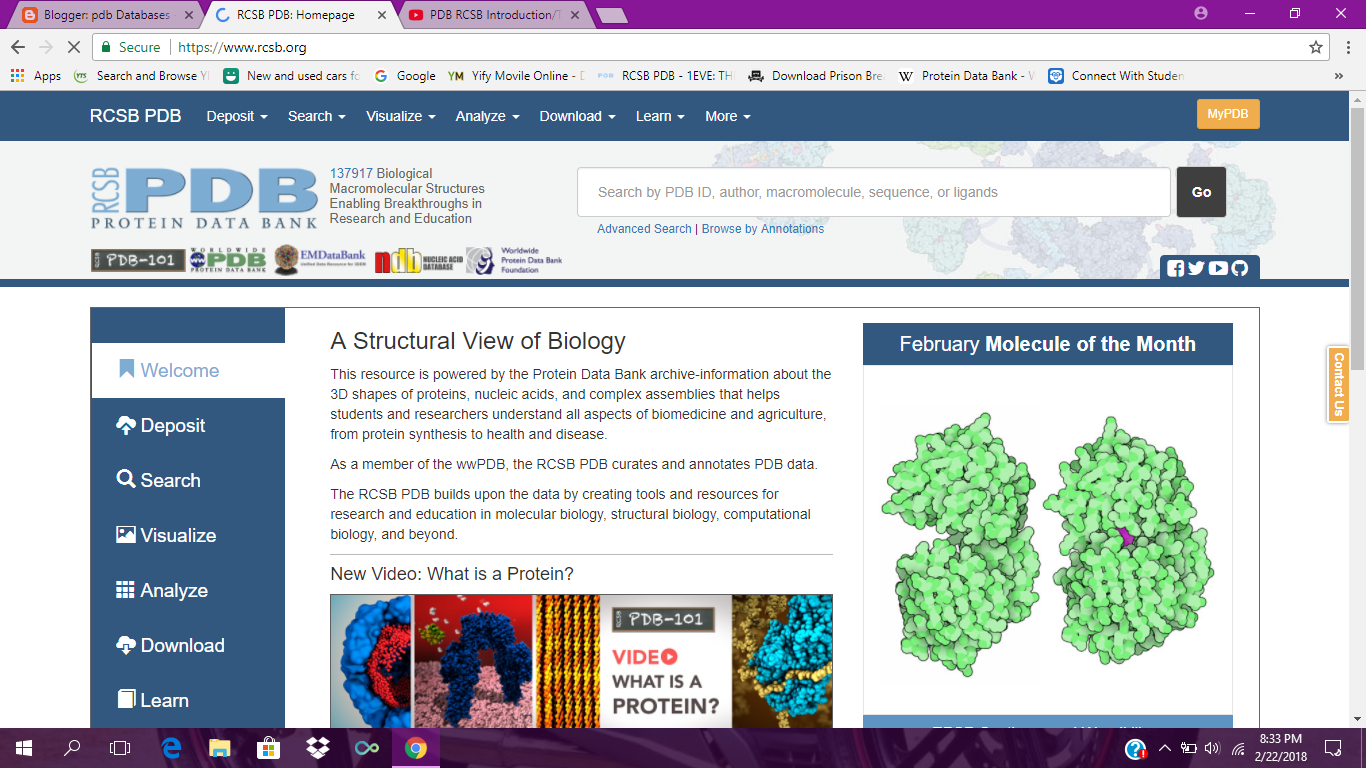Screen dimensions: 1366x768
Task: Play the What is a Protein video thumbnail
Action: coord(581,660)
